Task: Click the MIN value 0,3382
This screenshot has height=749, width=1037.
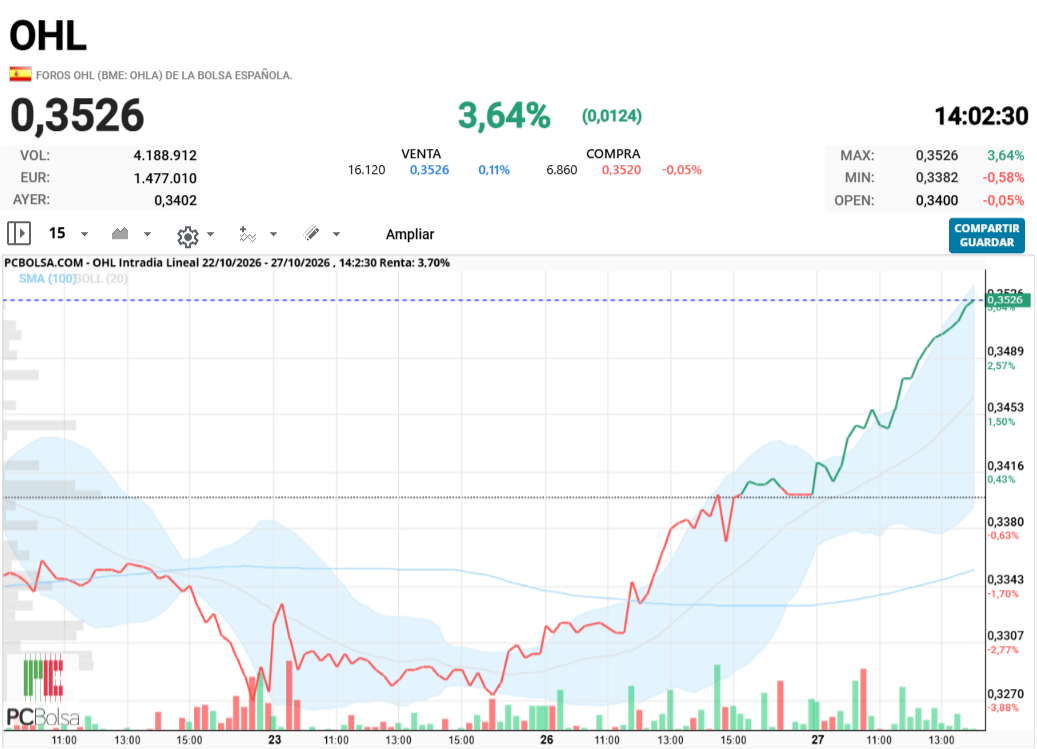Action: [x=936, y=177]
